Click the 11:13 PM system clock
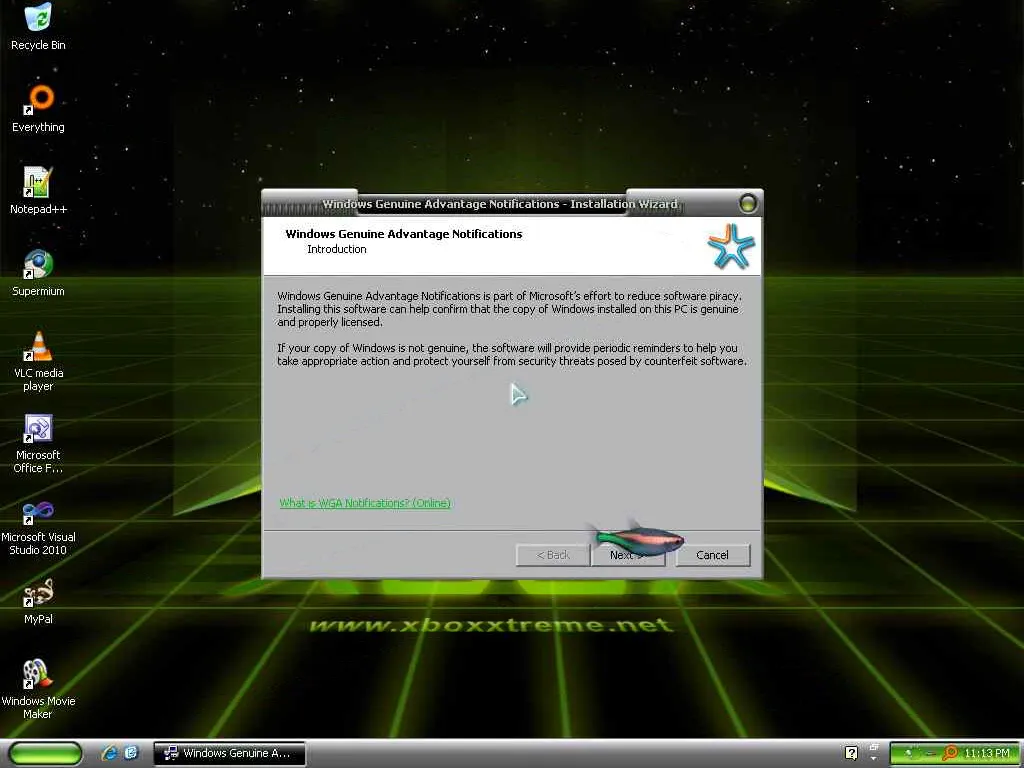 tap(987, 754)
